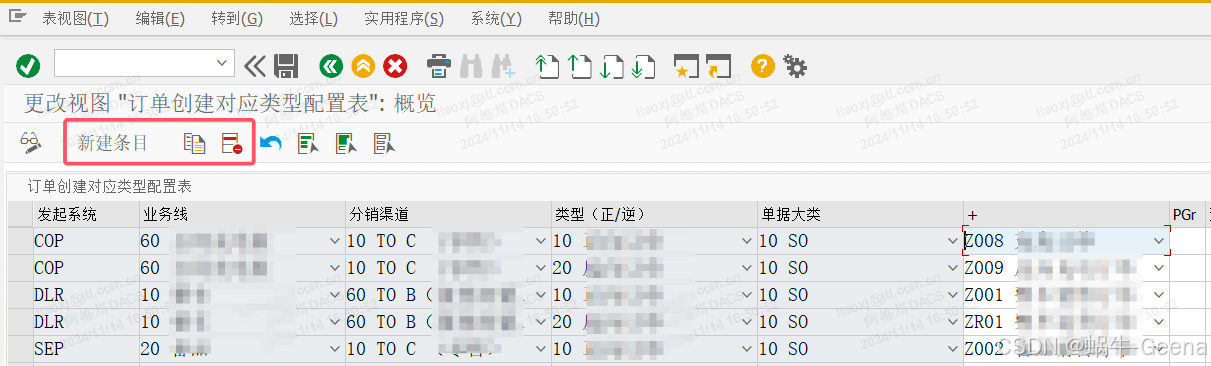
Task: Go back with the green Back icon
Action: pos(331,67)
